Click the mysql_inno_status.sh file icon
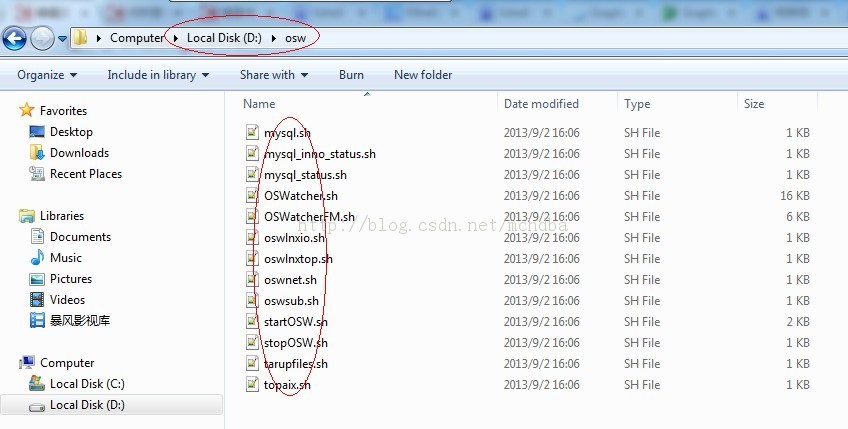 click(x=252, y=153)
